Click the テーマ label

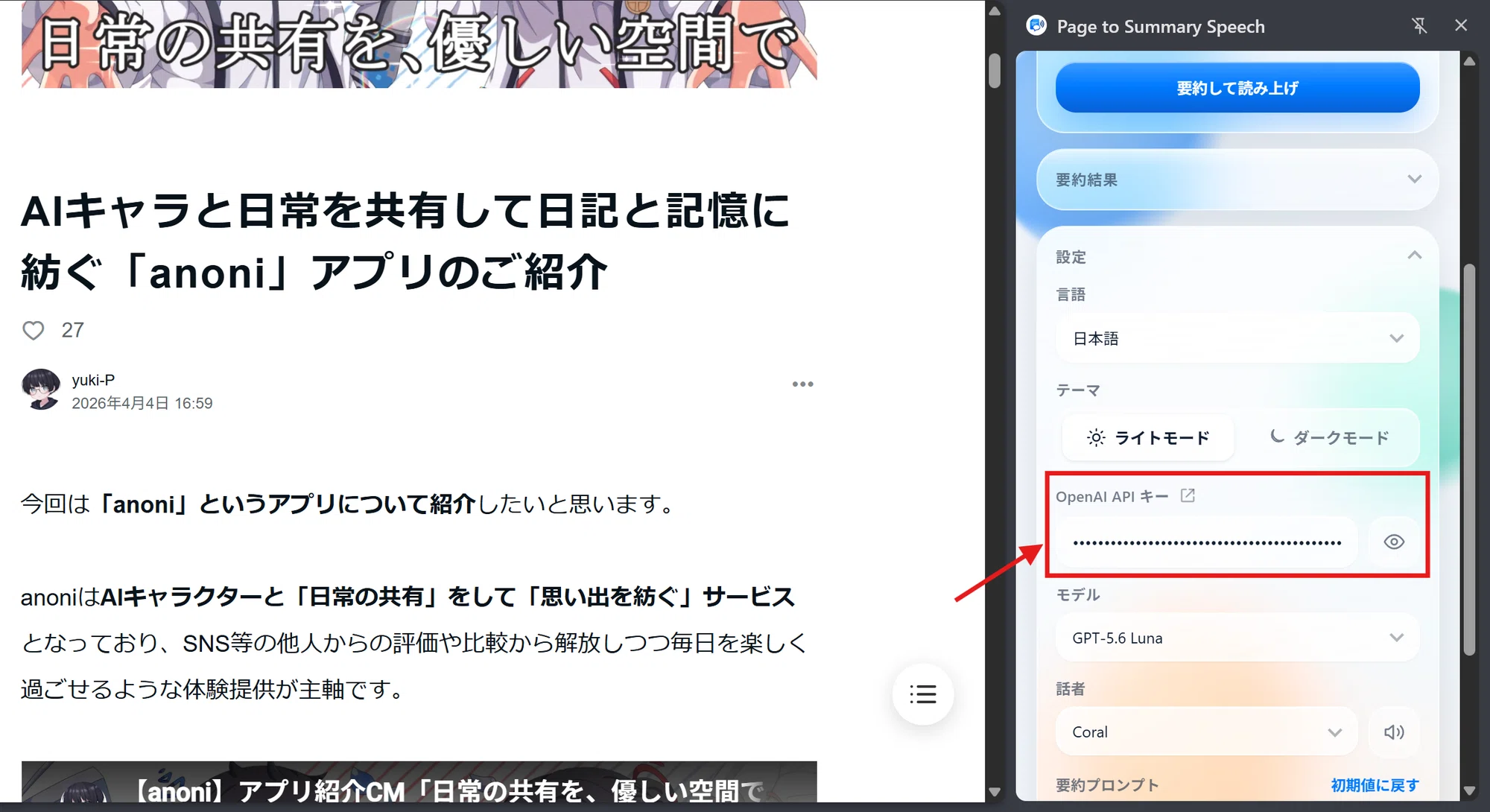click(1078, 390)
